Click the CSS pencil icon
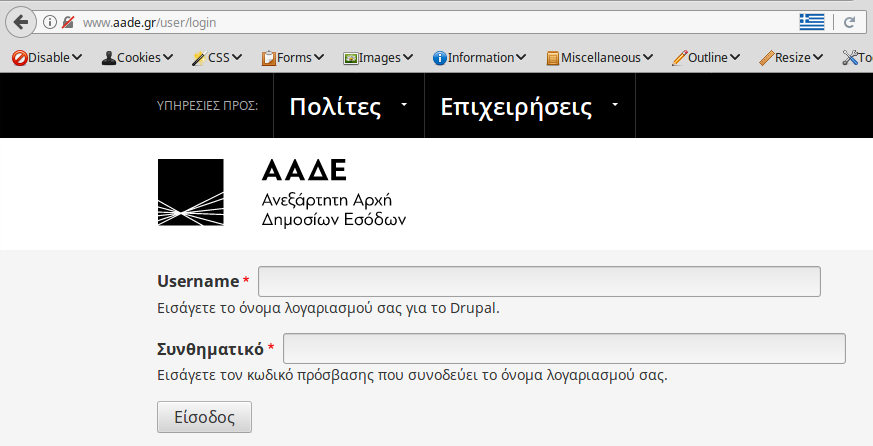Screen dimensions: 873x446 click(199, 58)
